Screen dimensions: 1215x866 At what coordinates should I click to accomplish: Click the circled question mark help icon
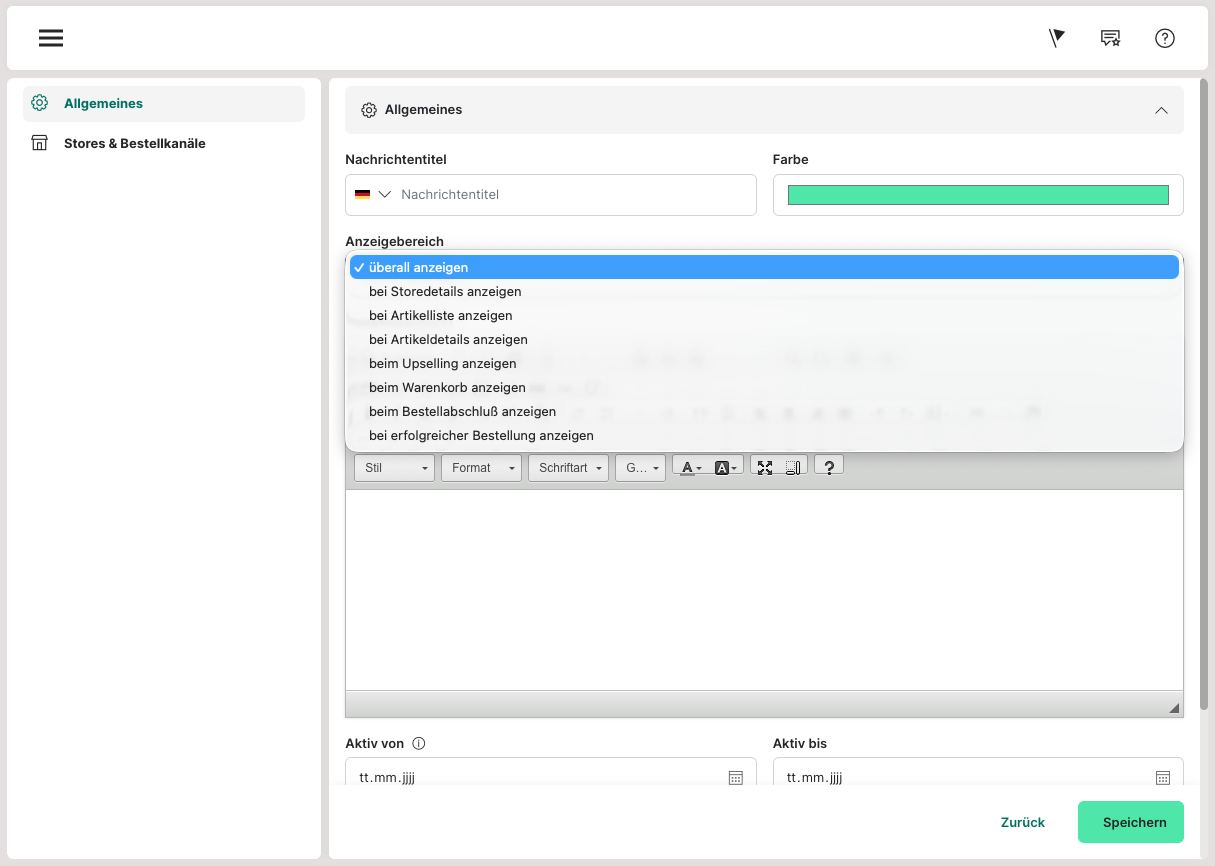point(1164,38)
